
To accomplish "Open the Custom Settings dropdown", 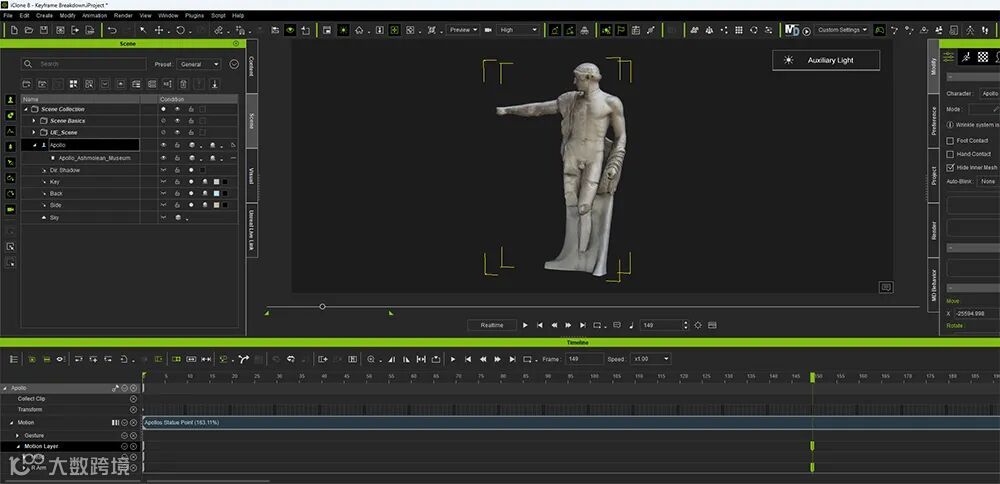I will click(x=841, y=30).
